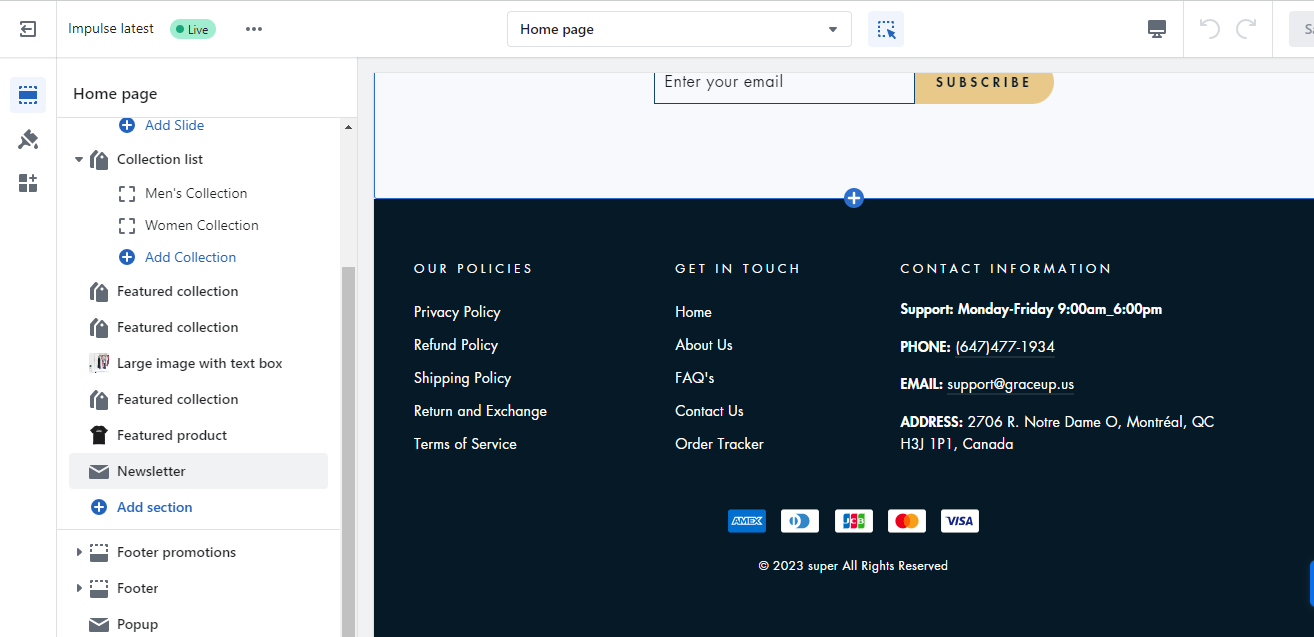The image size is (1314, 637).
Task: Insert new section via blue plus above footer
Action: point(853,198)
